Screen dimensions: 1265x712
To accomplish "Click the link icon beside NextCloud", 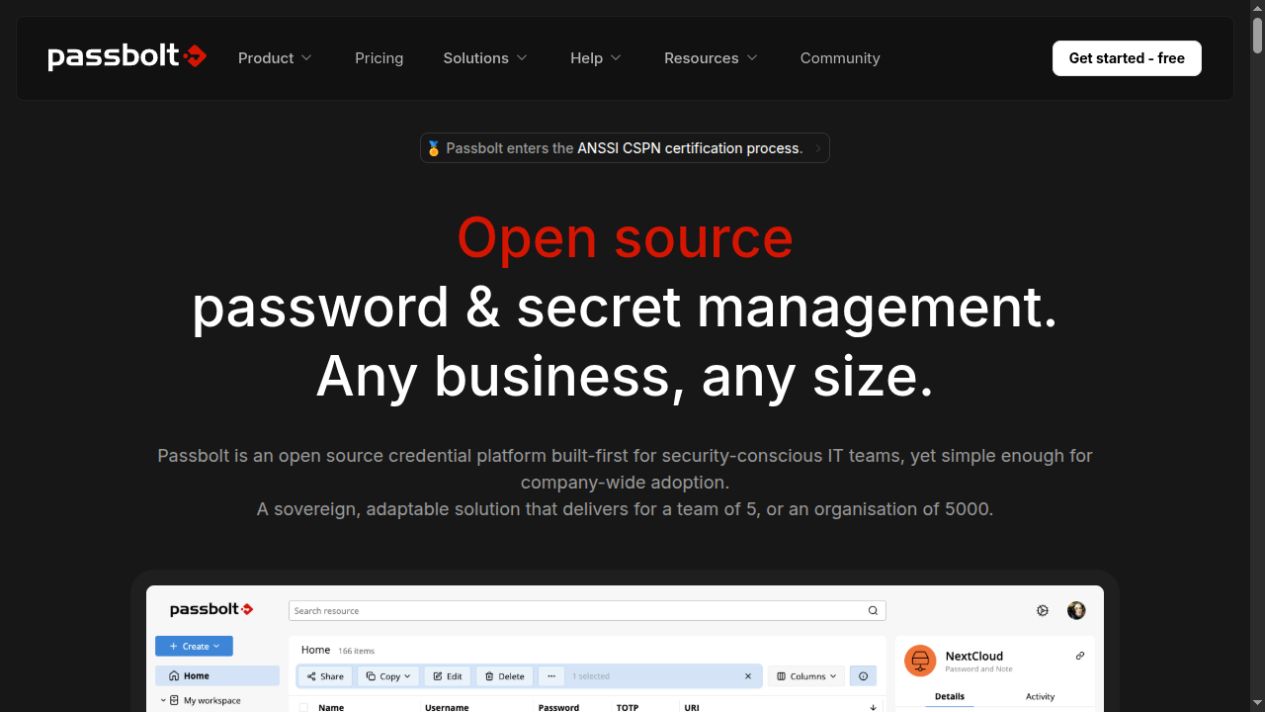I will point(1080,656).
